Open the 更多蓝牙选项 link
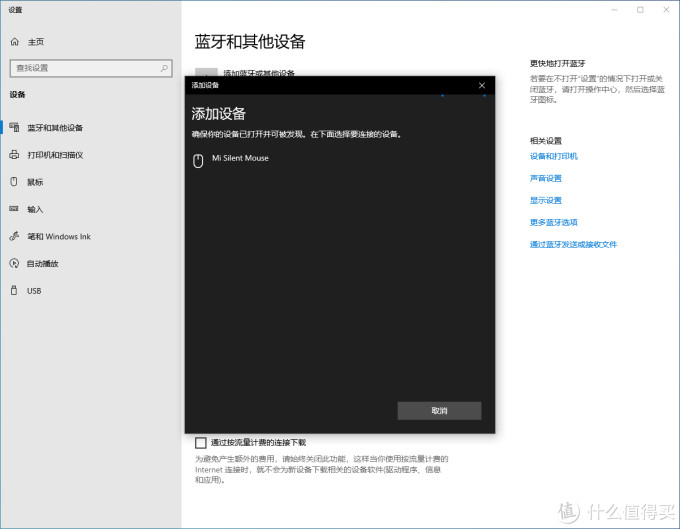This screenshot has height=529, width=680. click(x=554, y=222)
